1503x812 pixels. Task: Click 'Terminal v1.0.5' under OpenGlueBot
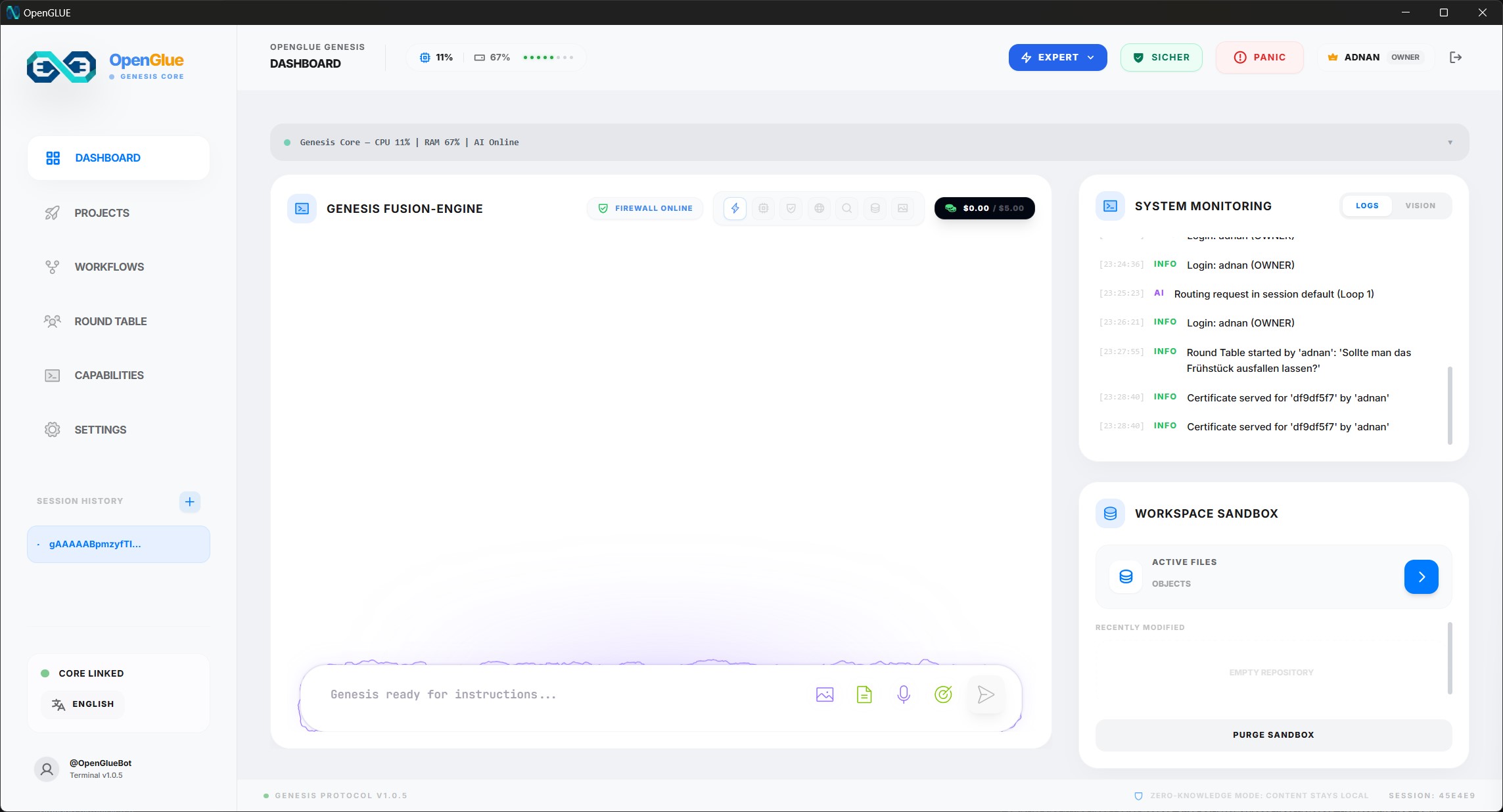click(96, 775)
